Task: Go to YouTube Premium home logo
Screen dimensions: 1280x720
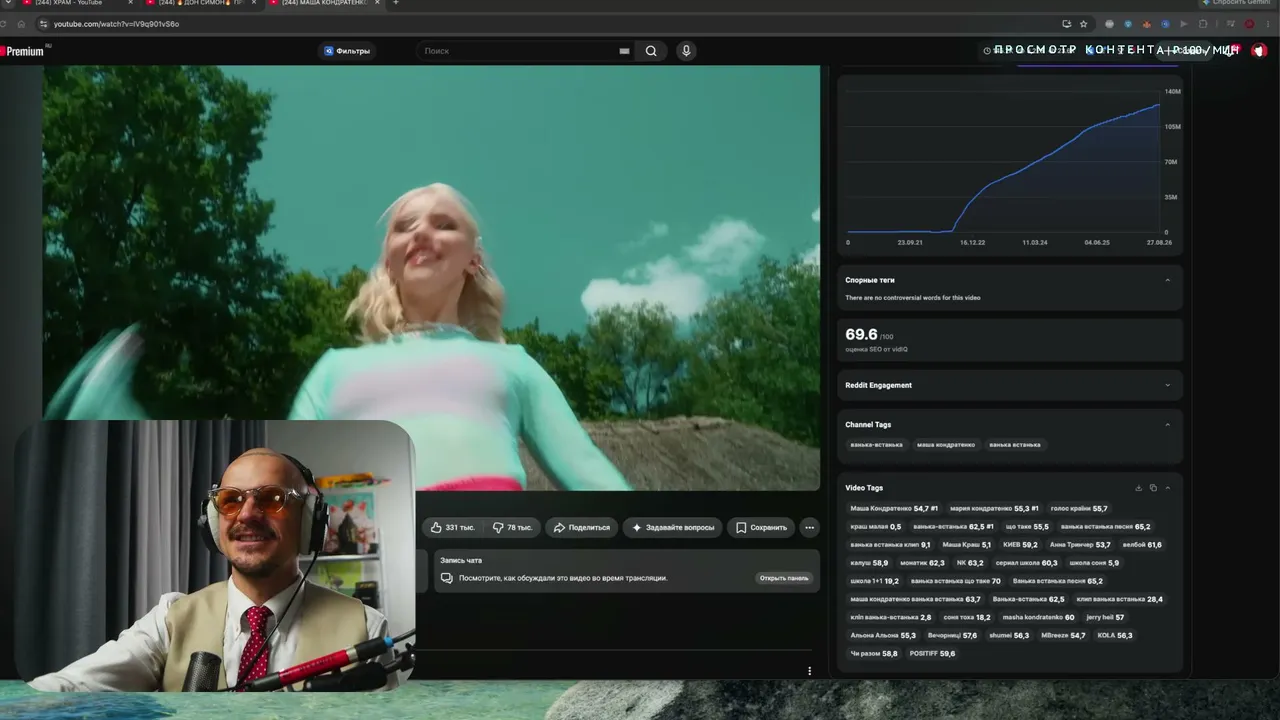Action: click(24, 51)
